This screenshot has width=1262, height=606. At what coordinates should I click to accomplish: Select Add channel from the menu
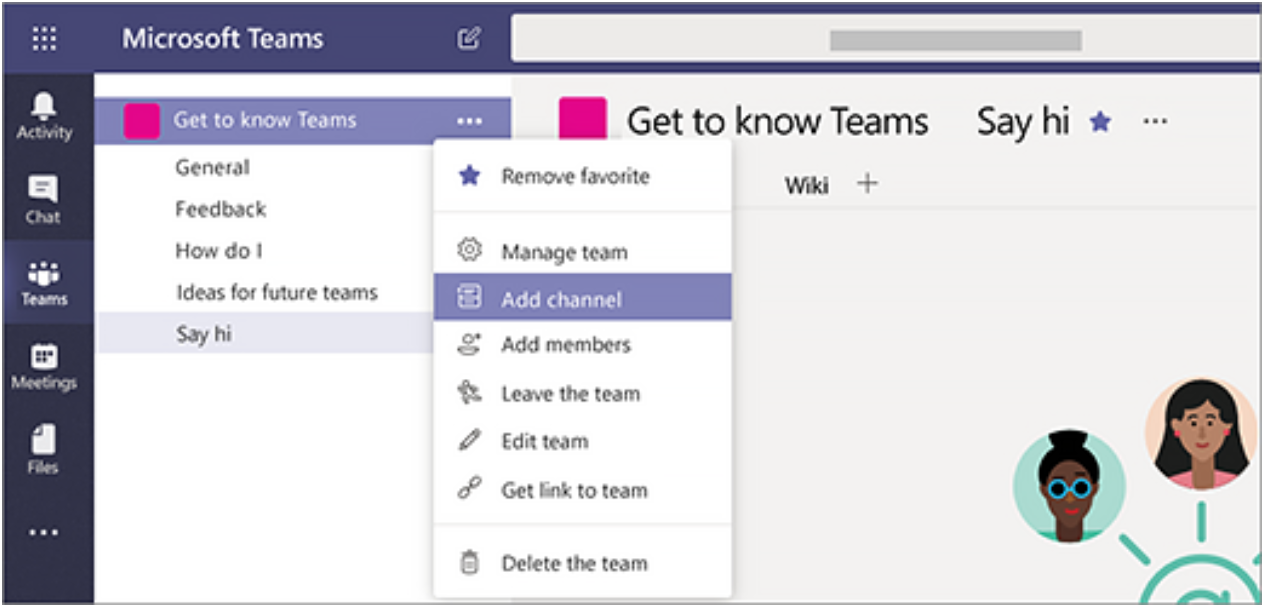click(563, 297)
